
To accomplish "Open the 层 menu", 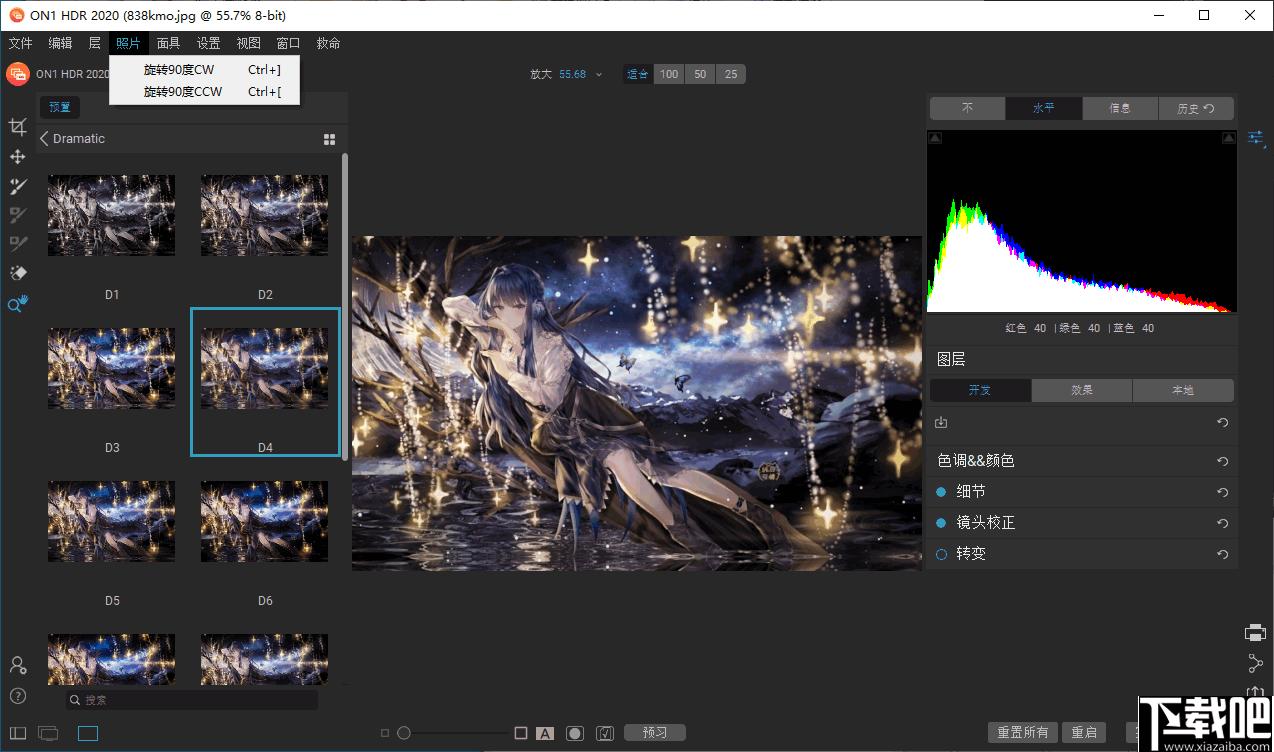I will [x=95, y=43].
